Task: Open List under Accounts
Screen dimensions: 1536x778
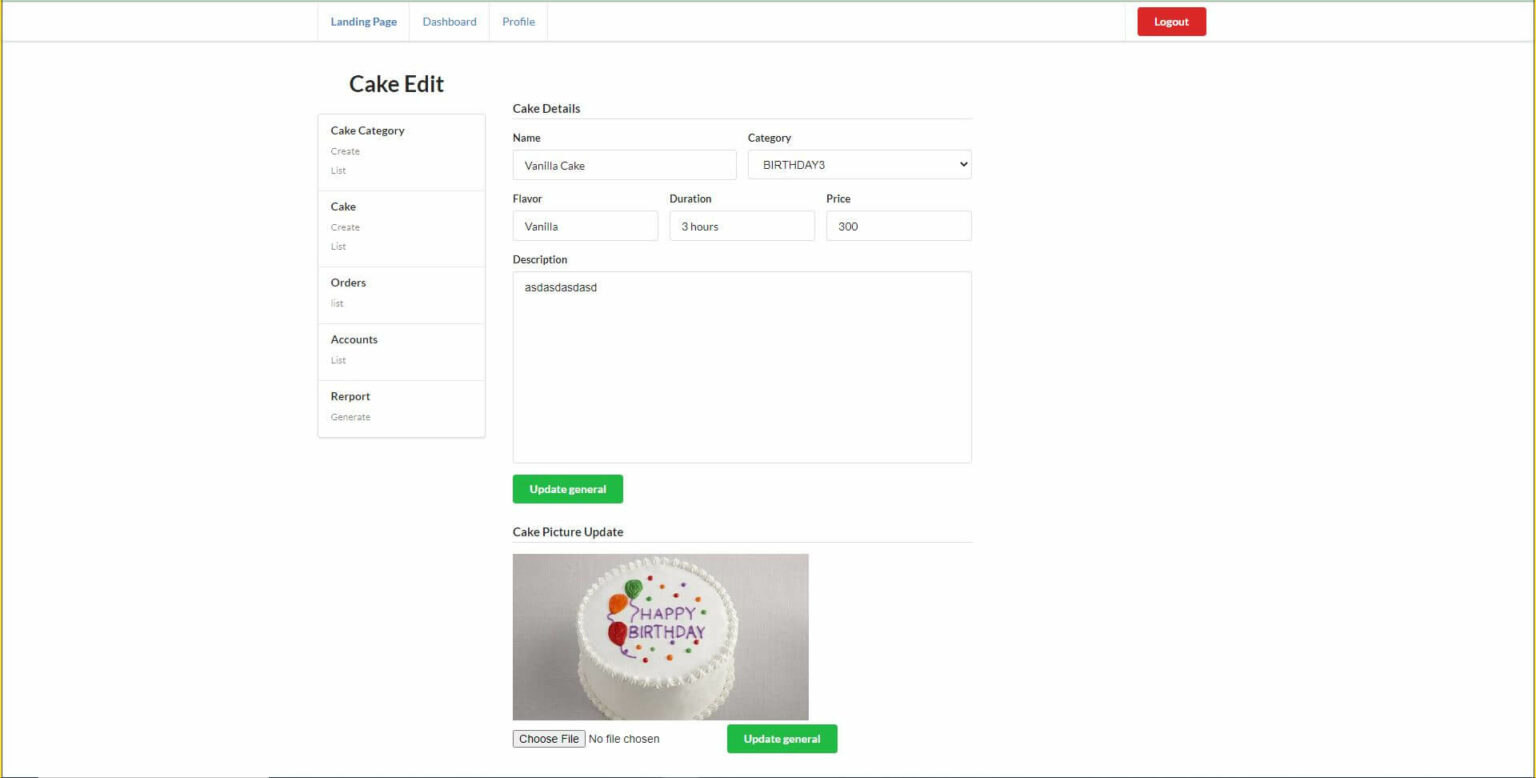Action: 337,360
